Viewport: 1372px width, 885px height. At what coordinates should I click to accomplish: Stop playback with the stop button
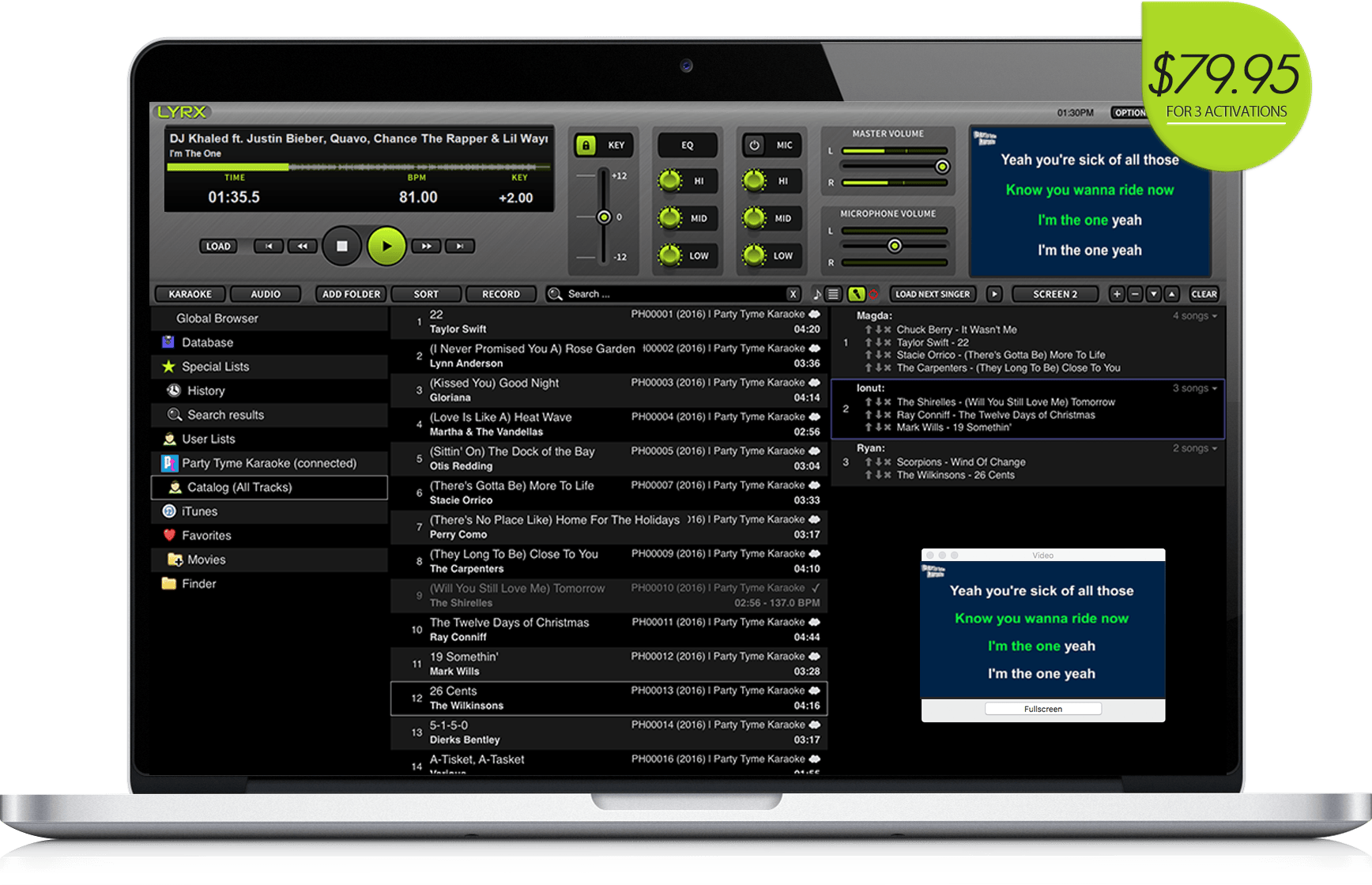(x=342, y=247)
